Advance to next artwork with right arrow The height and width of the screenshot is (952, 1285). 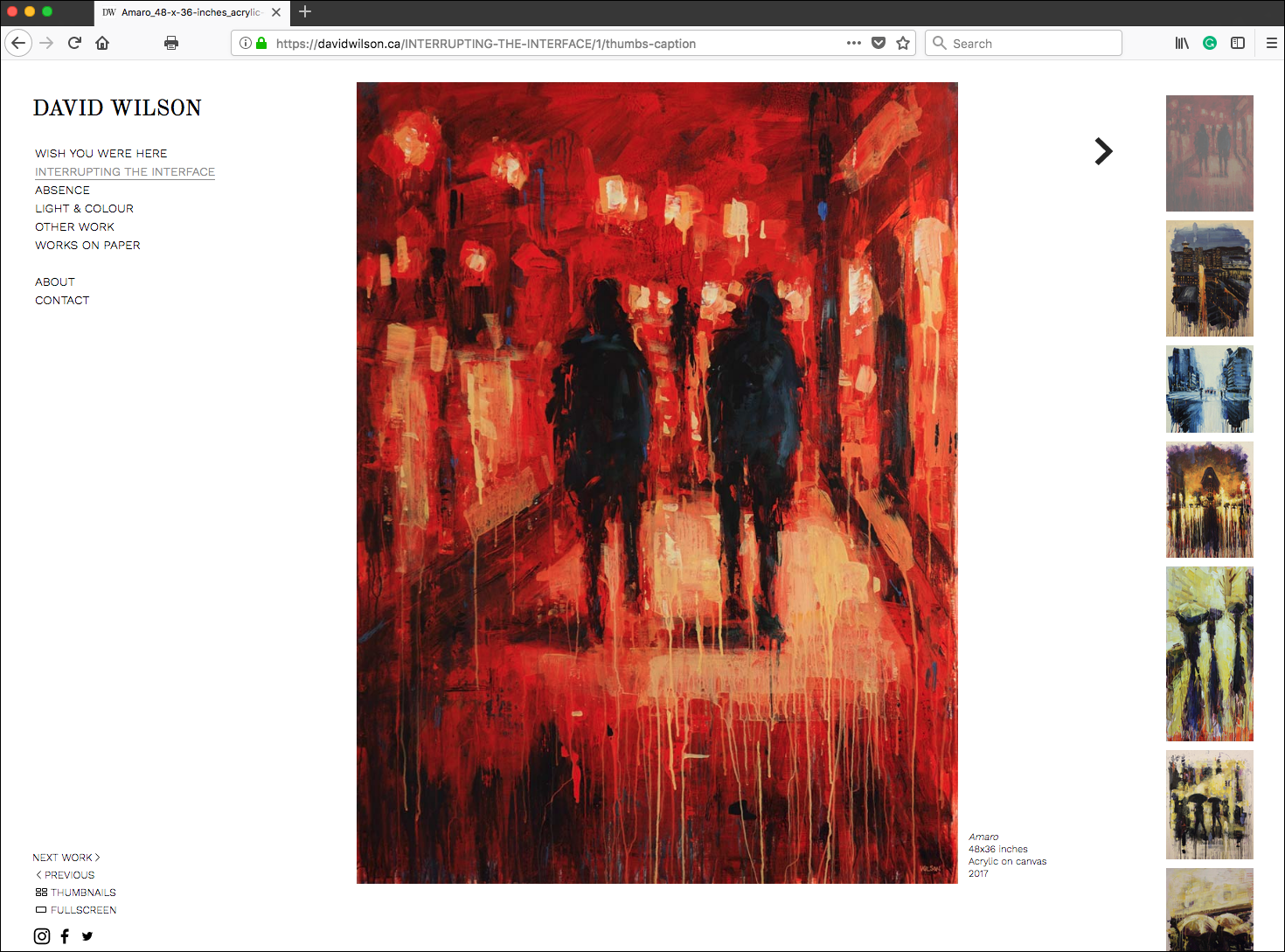click(1103, 151)
